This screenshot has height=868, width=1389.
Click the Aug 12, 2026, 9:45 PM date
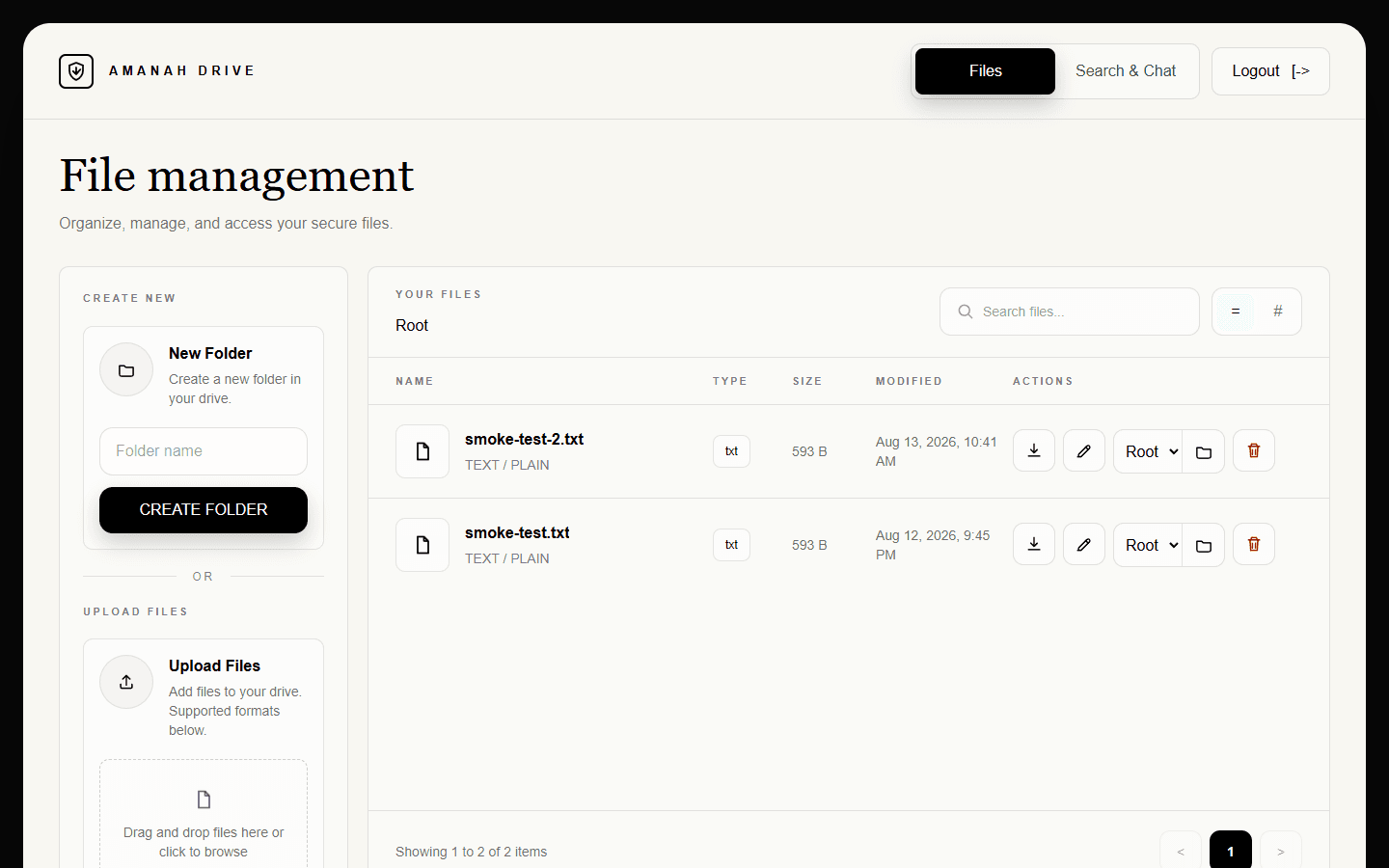click(x=933, y=545)
